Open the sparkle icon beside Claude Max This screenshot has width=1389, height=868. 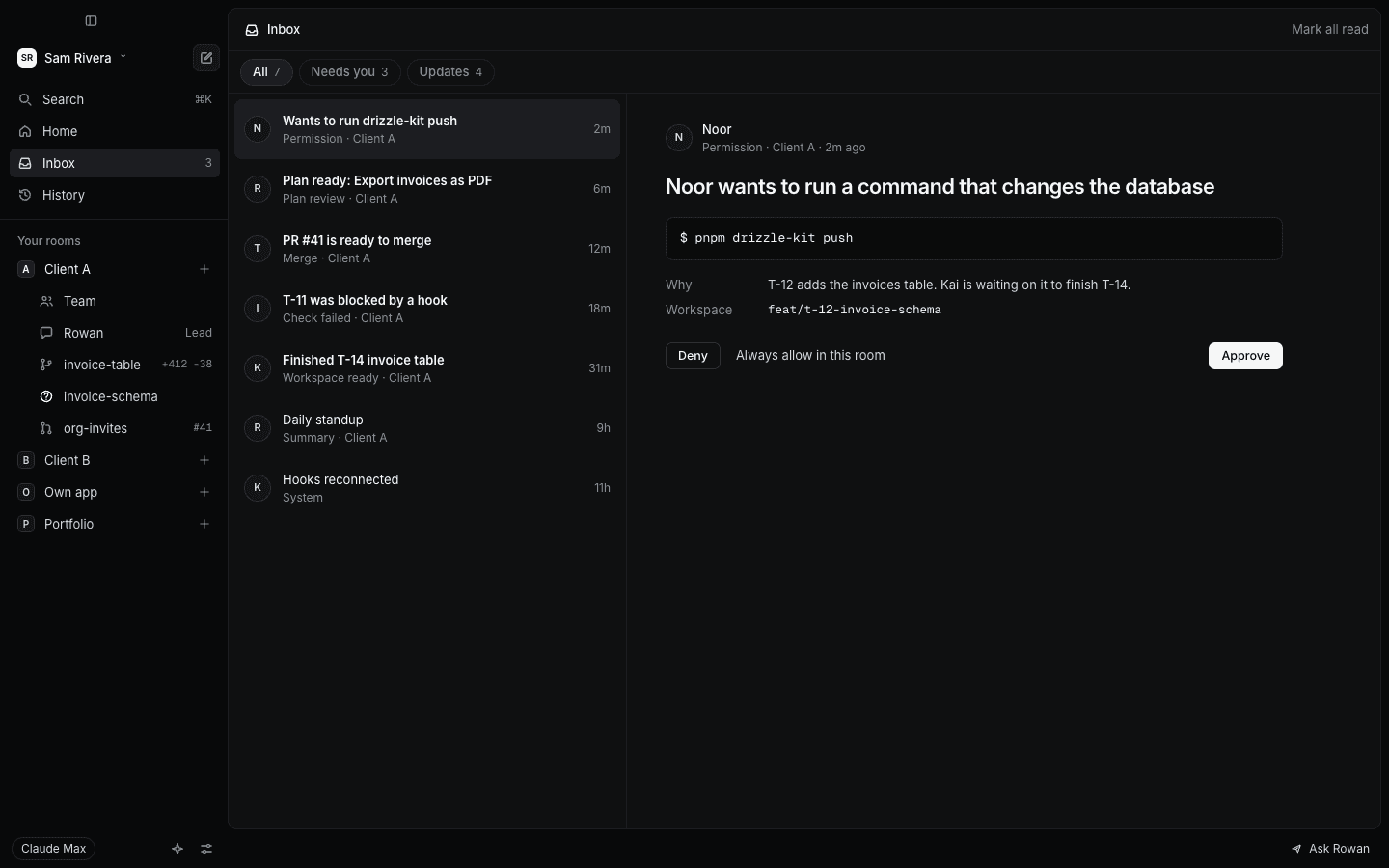pos(177,849)
